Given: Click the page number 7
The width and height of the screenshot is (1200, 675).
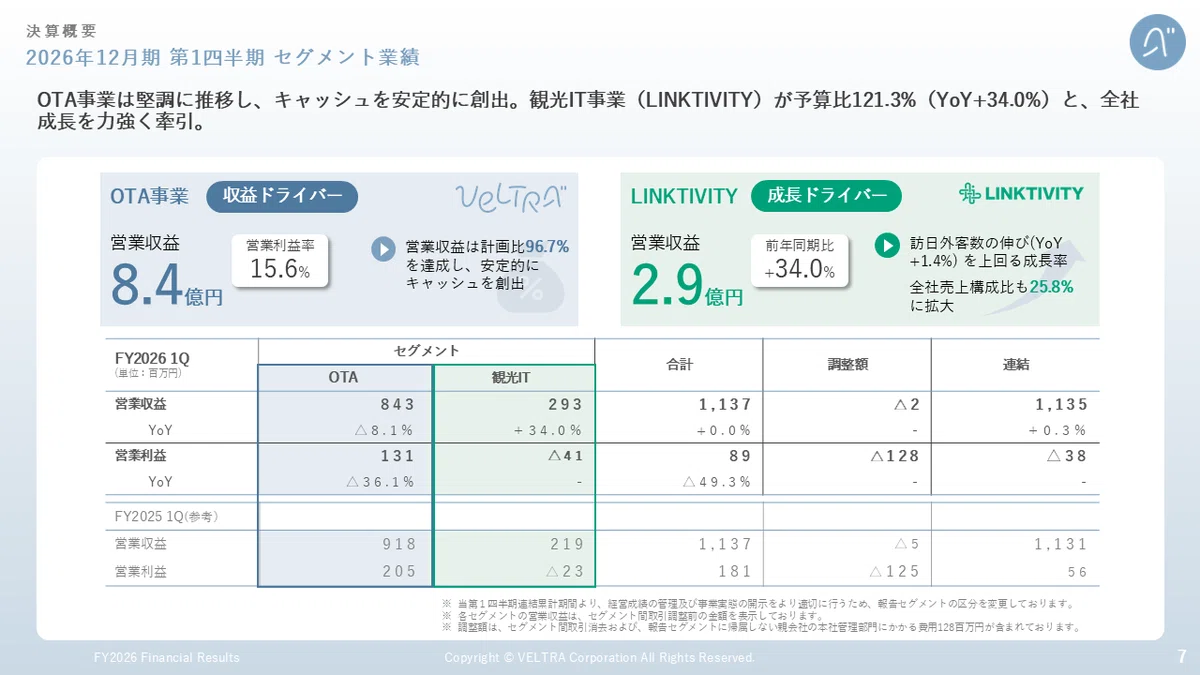Looking at the screenshot, I should [x=1181, y=656].
